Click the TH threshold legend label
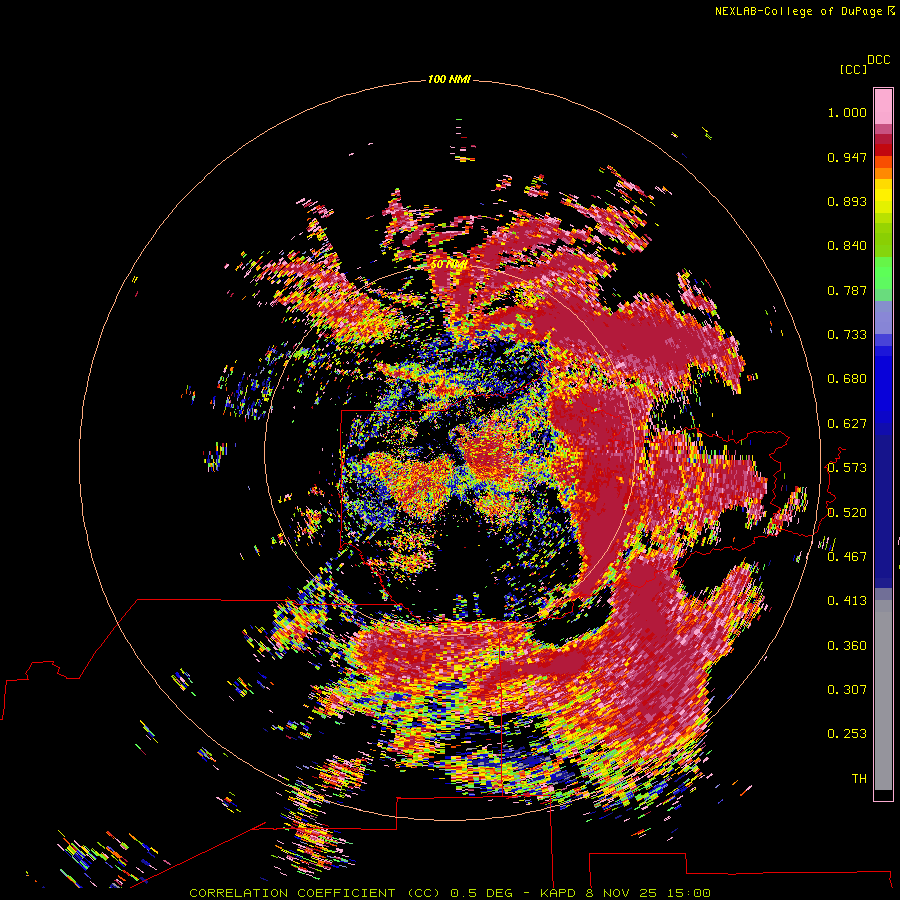The image size is (900, 900). pos(859,779)
